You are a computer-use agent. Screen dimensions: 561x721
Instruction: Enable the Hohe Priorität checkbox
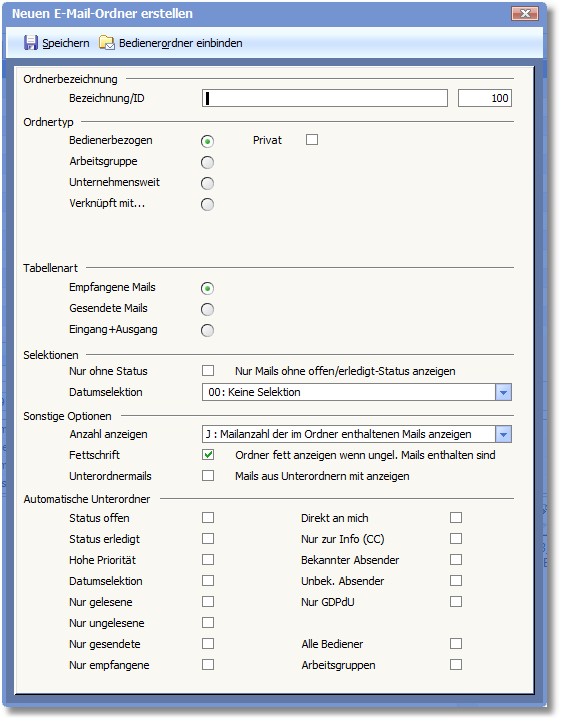tap(208, 560)
